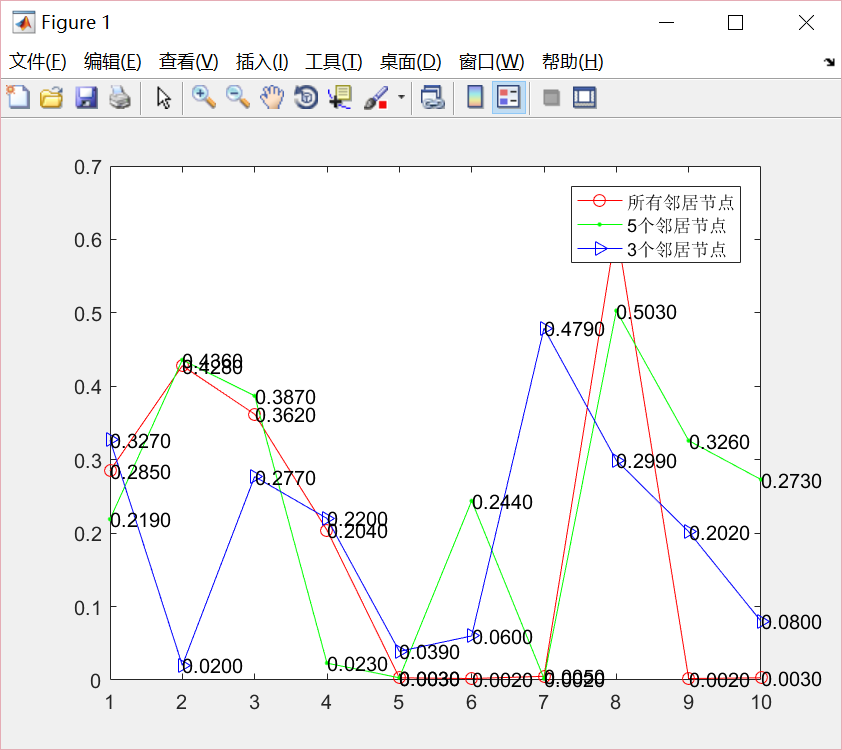This screenshot has width=842, height=750.
Task: Choose the Brush/Select Data tool
Action: coord(376,98)
